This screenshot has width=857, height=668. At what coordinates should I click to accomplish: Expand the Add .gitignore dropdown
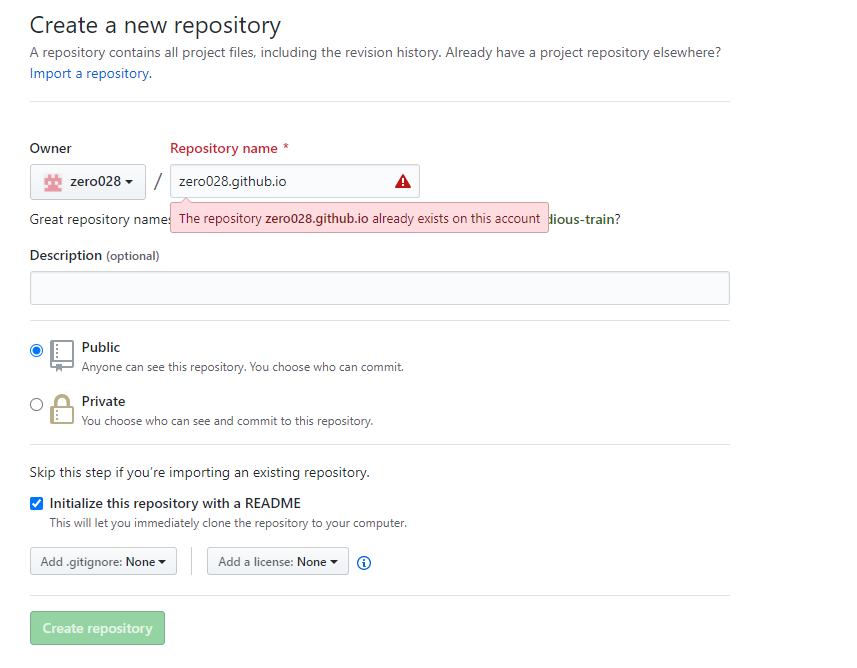(x=103, y=561)
